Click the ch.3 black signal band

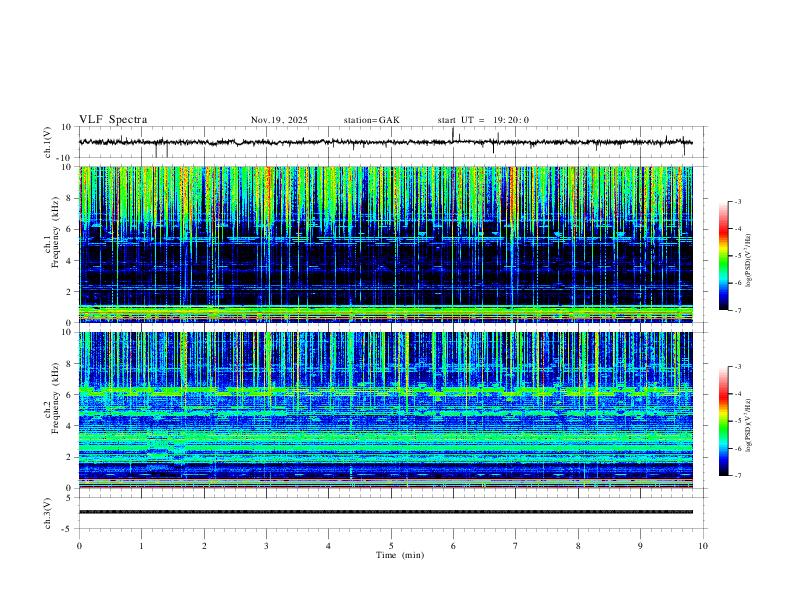click(386, 512)
